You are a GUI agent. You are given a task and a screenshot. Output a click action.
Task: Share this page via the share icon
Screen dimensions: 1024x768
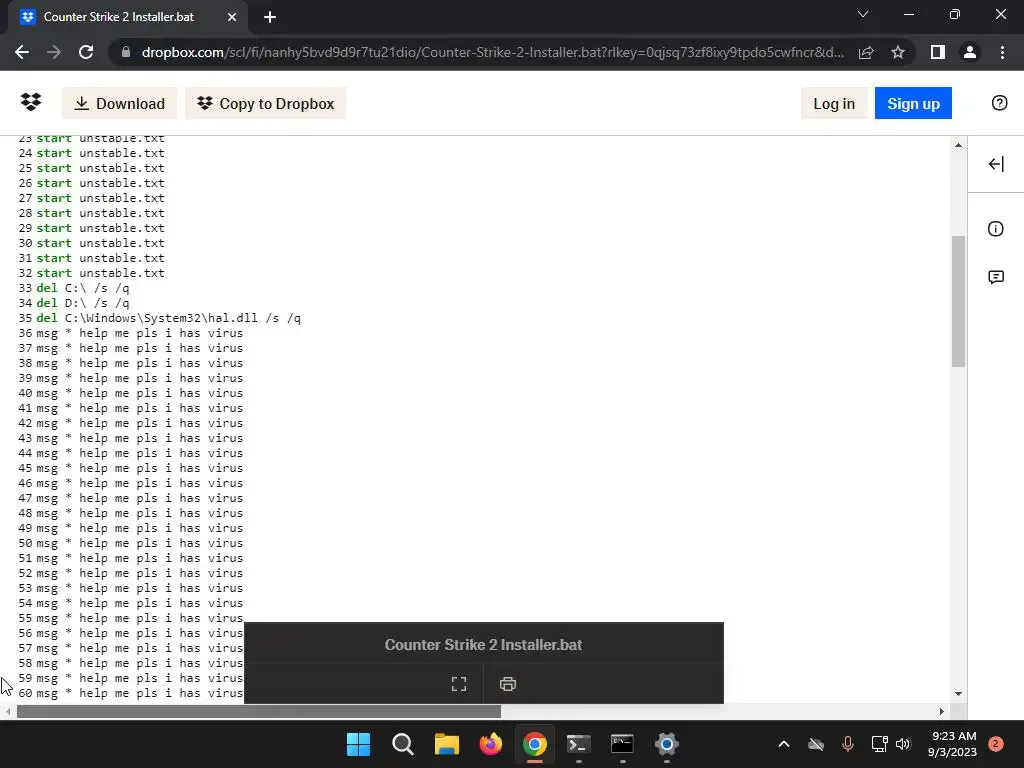[x=866, y=52]
